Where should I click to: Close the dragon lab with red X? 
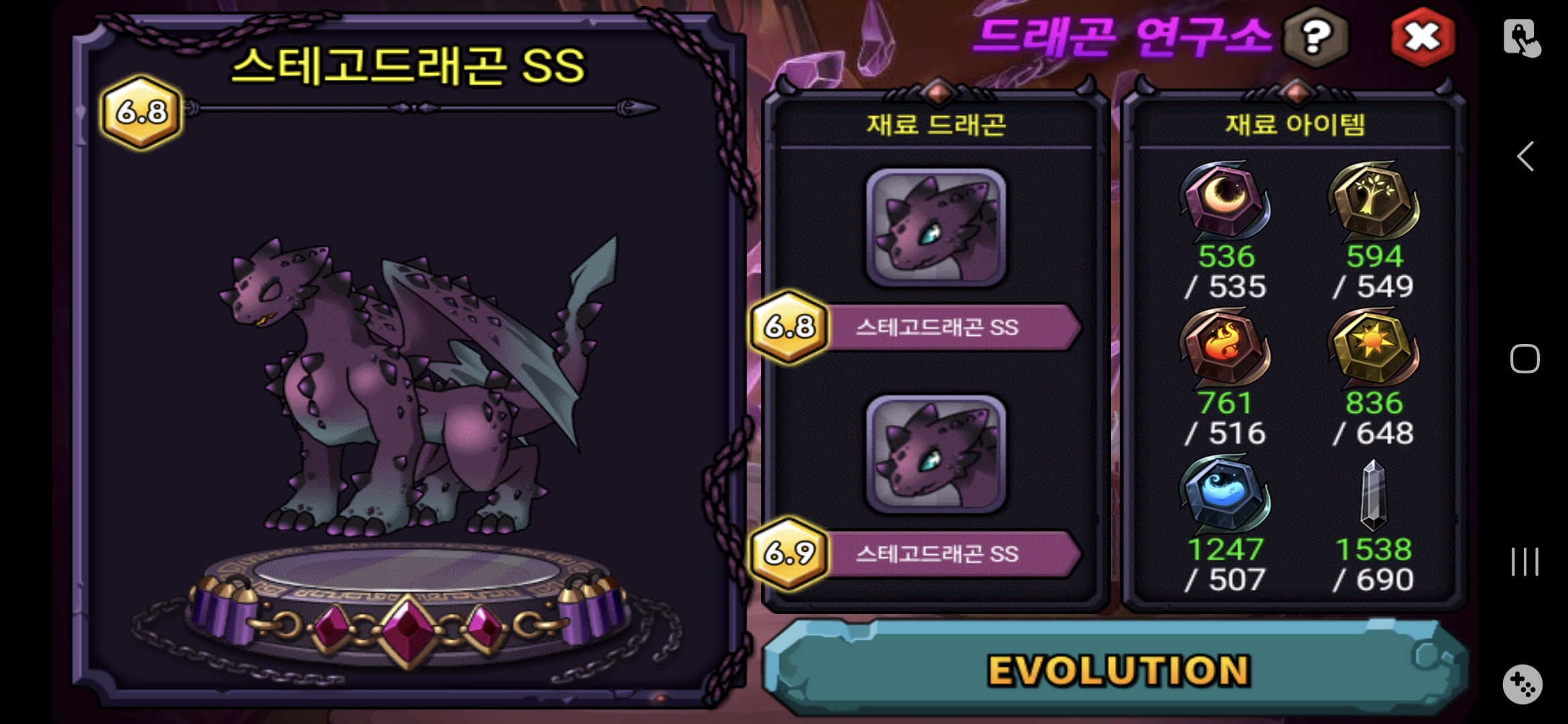click(x=1423, y=37)
